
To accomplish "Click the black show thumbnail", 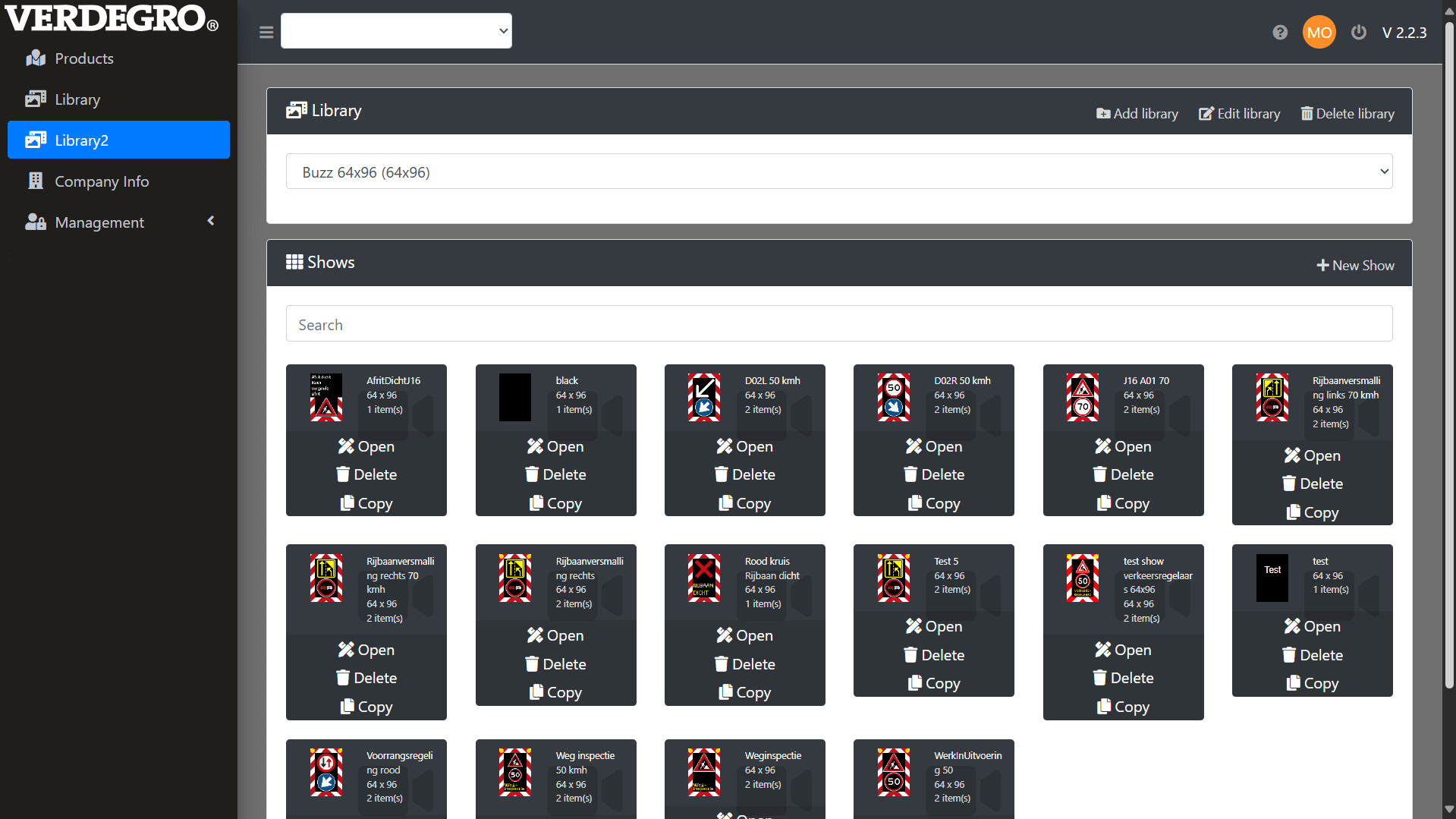I will pyautogui.click(x=515, y=397).
